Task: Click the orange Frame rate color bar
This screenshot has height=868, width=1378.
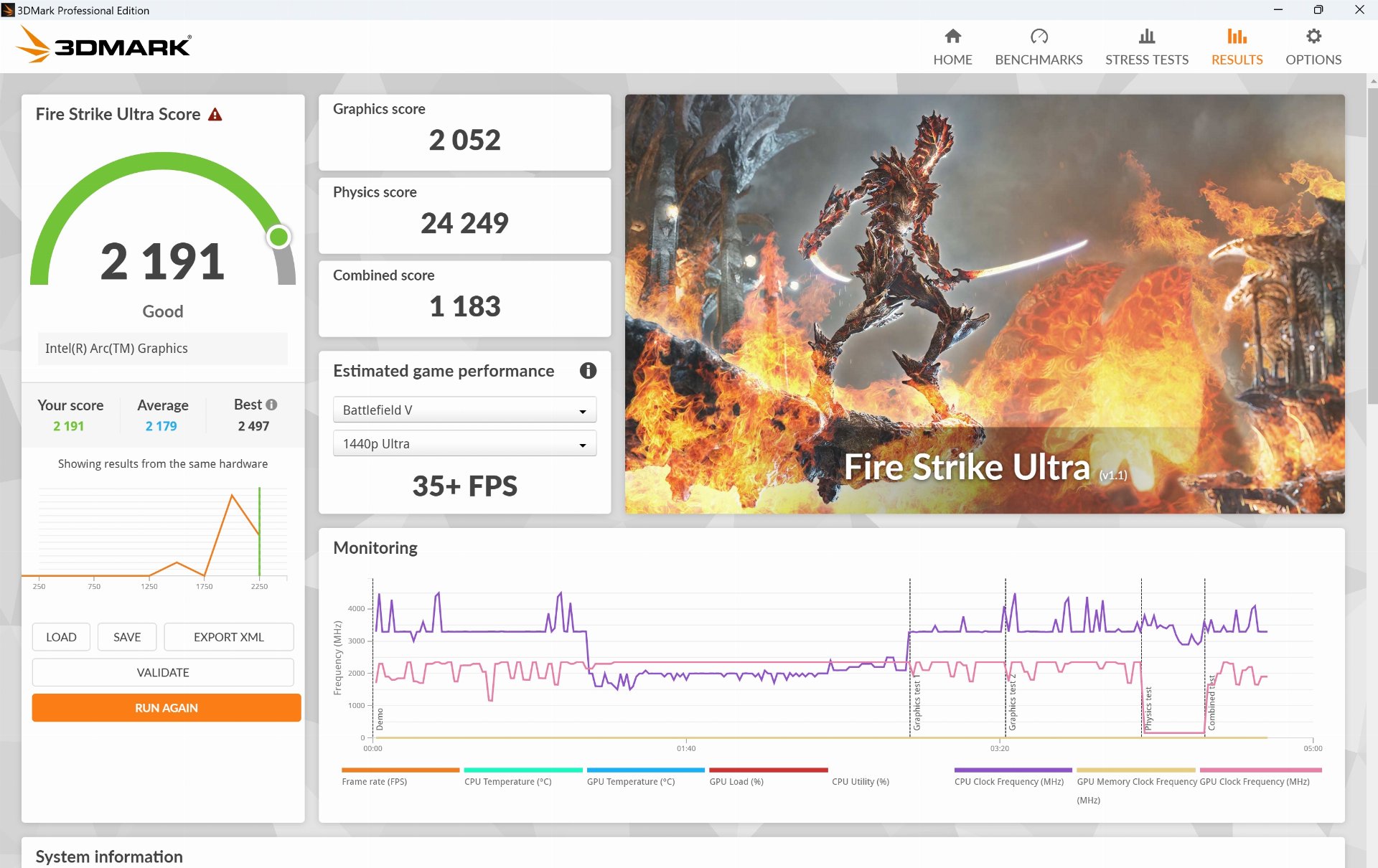Action: (400, 770)
